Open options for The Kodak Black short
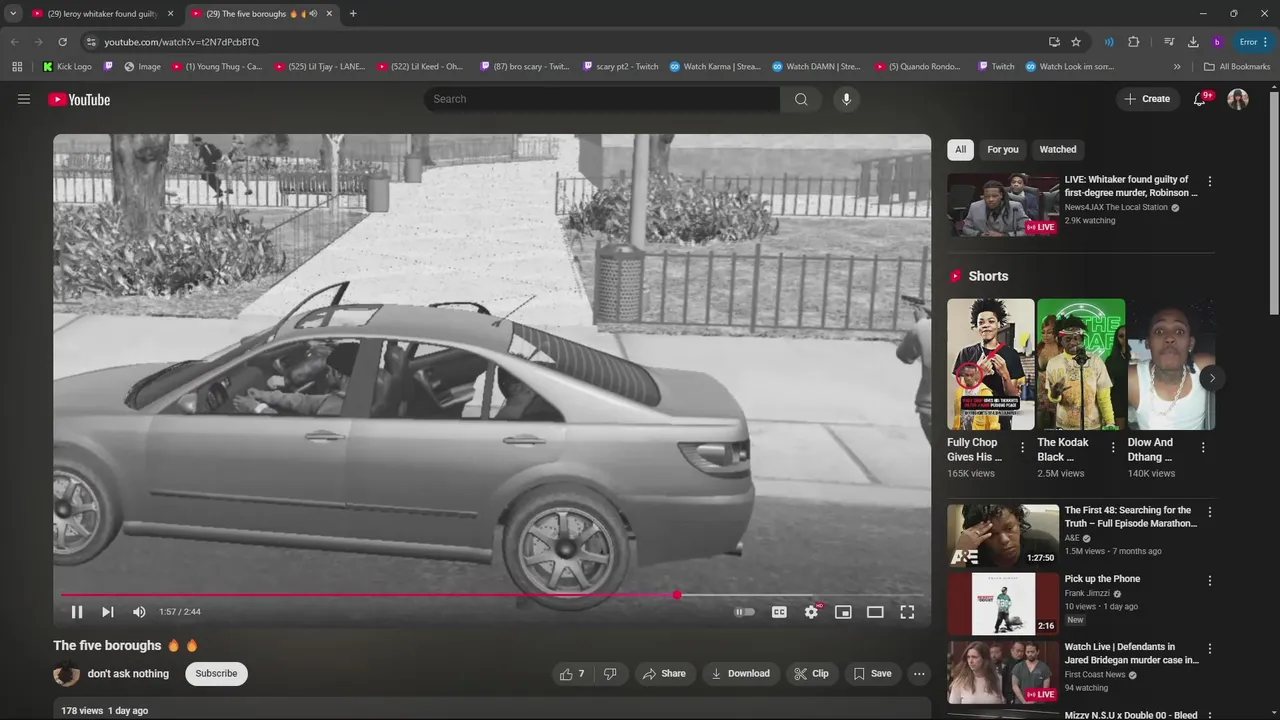Image resolution: width=1280 pixels, height=720 pixels. [1112, 448]
